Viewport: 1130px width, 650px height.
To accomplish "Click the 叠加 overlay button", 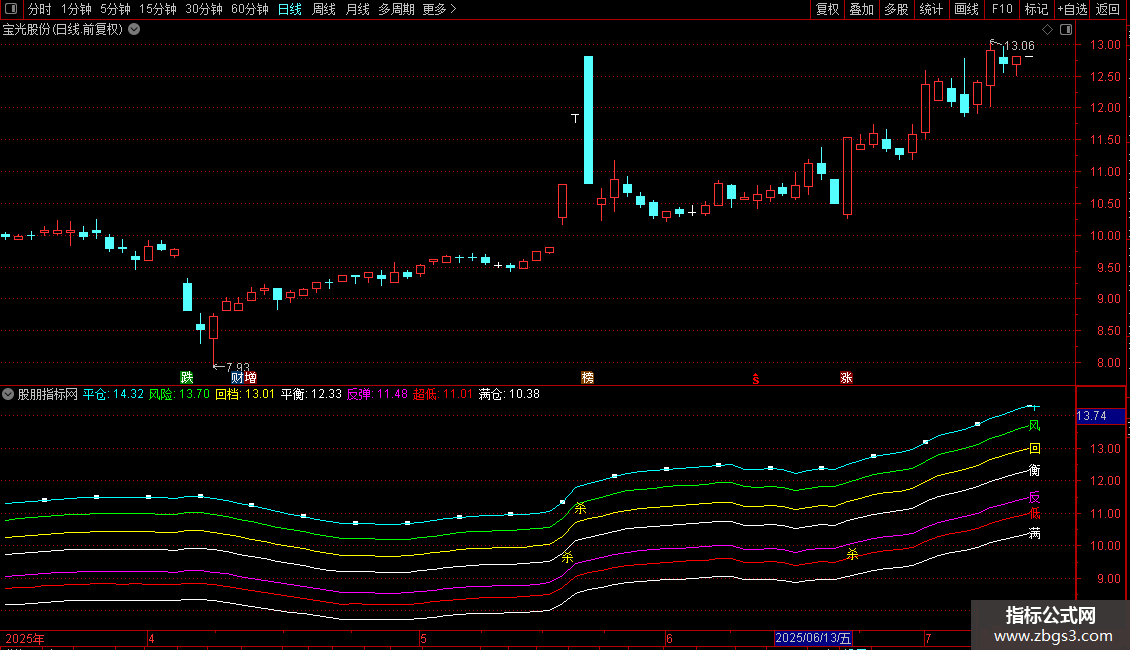I will click(861, 9).
